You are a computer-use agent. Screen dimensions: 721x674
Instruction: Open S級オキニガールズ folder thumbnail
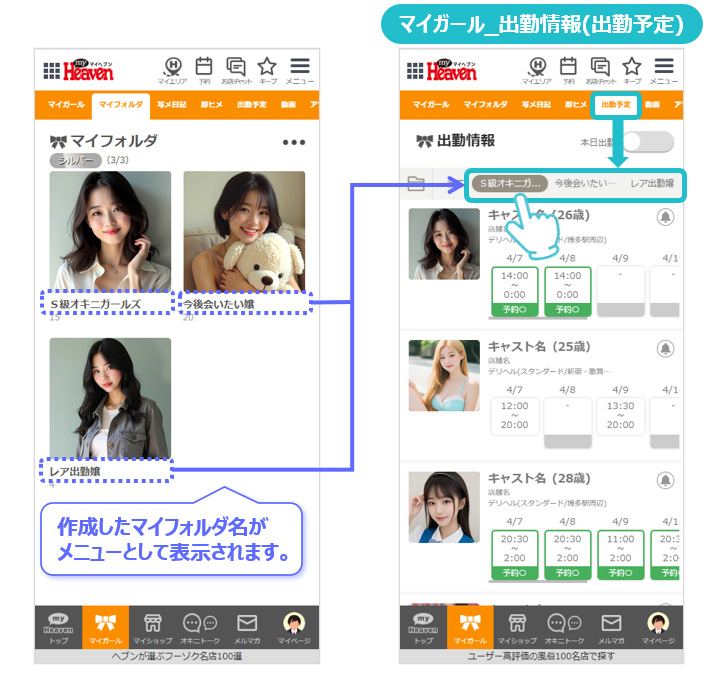[110, 232]
